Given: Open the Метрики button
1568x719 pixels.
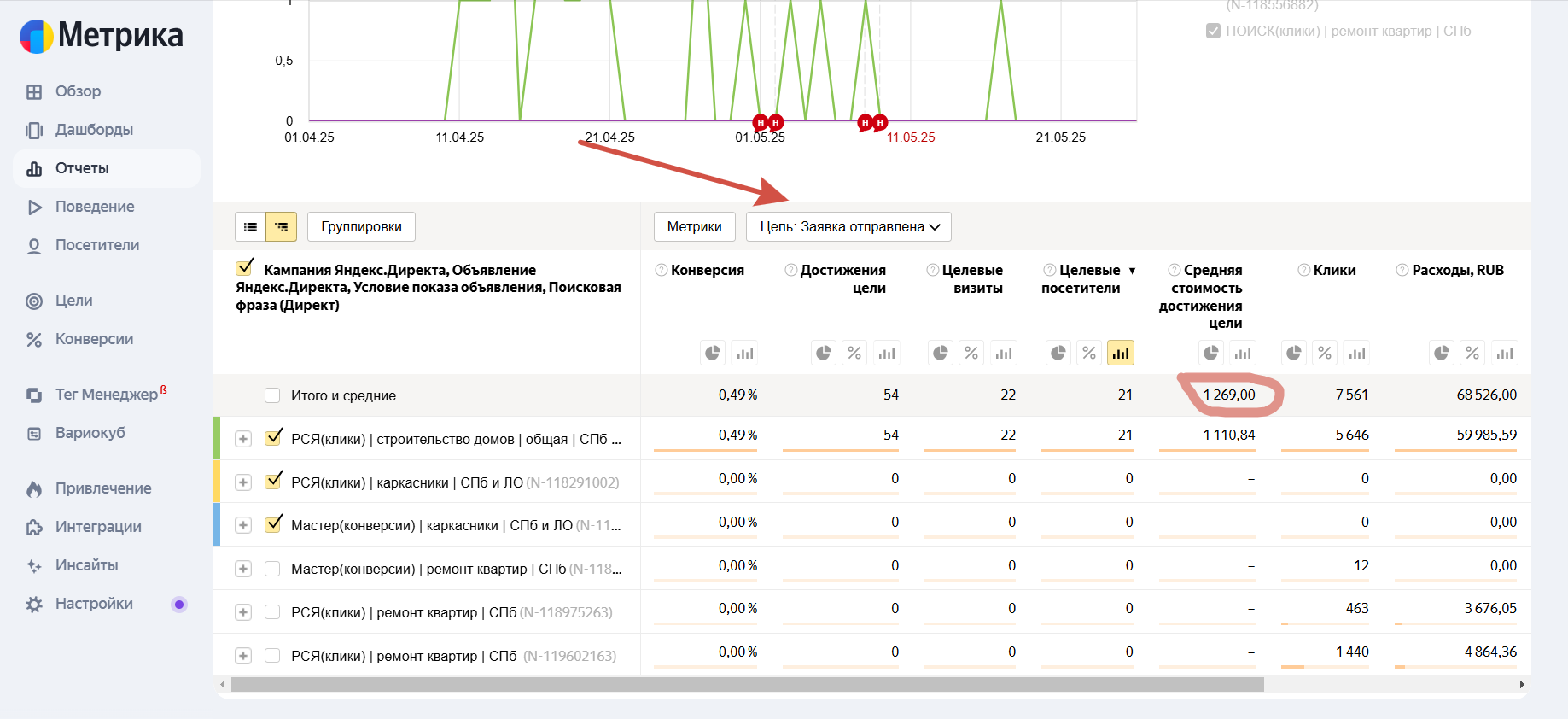Looking at the screenshot, I should (x=694, y=227).
